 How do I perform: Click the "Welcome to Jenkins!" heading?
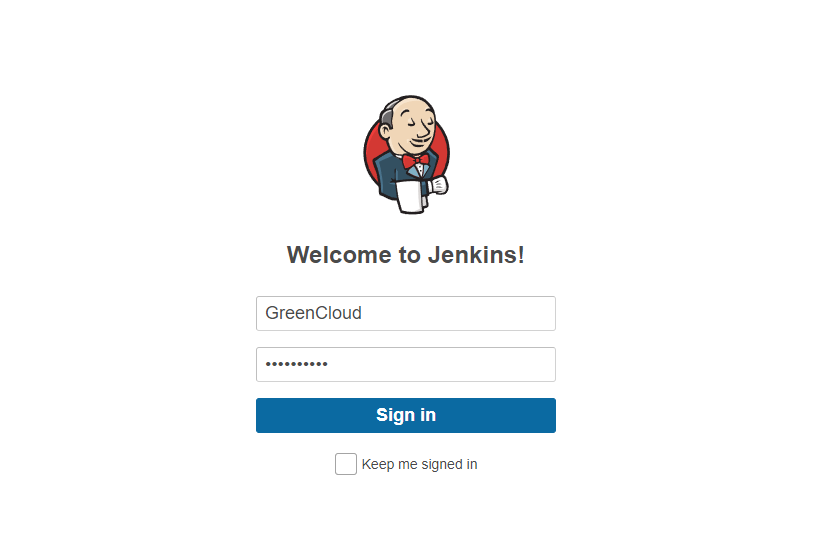pyautogui.click(x=406, y=255)
